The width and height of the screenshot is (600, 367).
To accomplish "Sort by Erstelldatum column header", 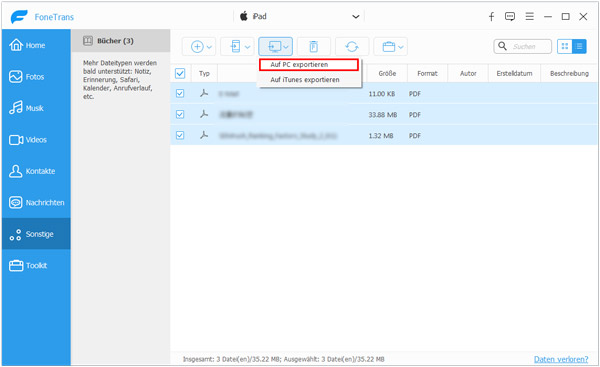I will [x=514, y=73].
